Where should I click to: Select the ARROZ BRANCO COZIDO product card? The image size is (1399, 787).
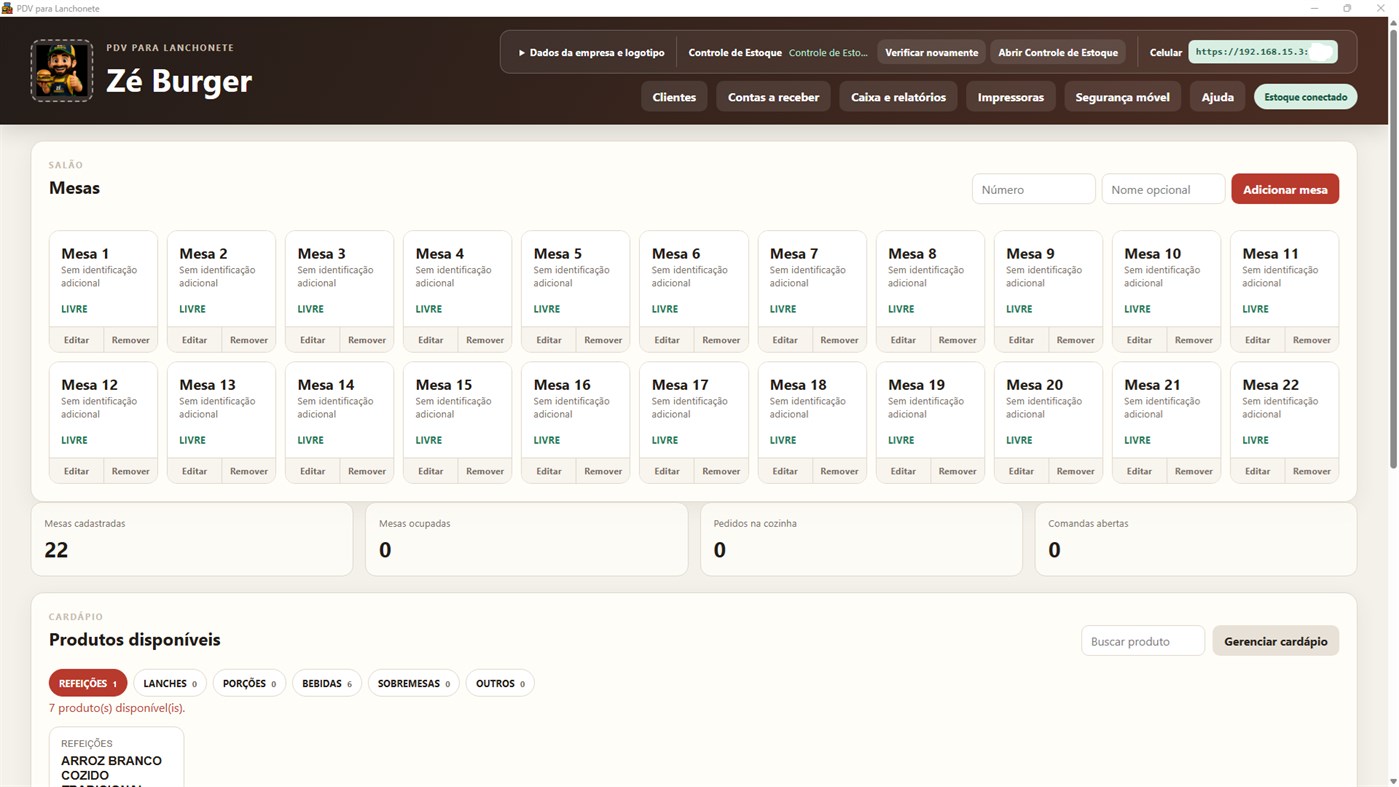coord(116,757)
